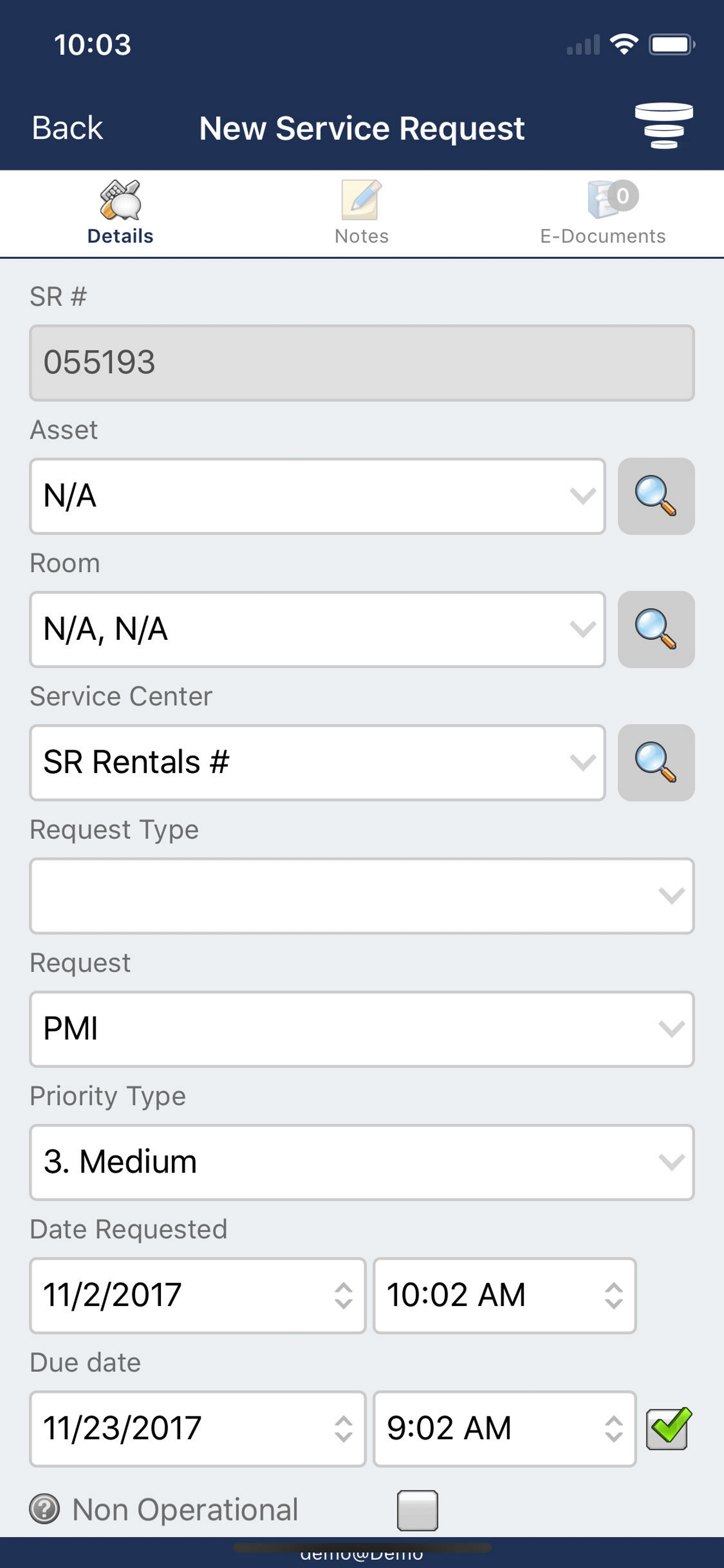Open the Notes pencil icon tab
Screen dimensions: 724x1568
(x=361, y=201)
